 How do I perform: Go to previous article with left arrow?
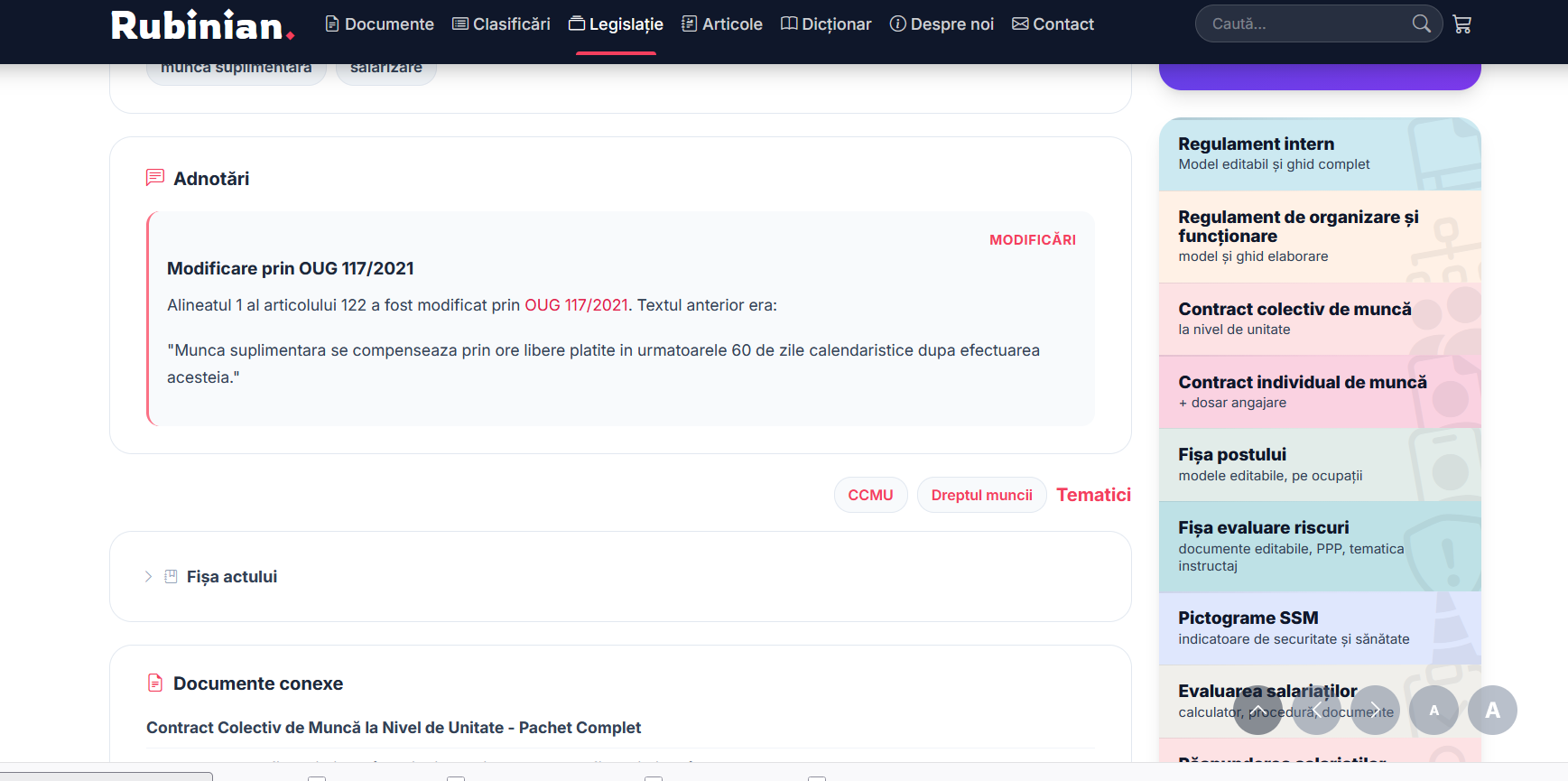pos(1316,710)
